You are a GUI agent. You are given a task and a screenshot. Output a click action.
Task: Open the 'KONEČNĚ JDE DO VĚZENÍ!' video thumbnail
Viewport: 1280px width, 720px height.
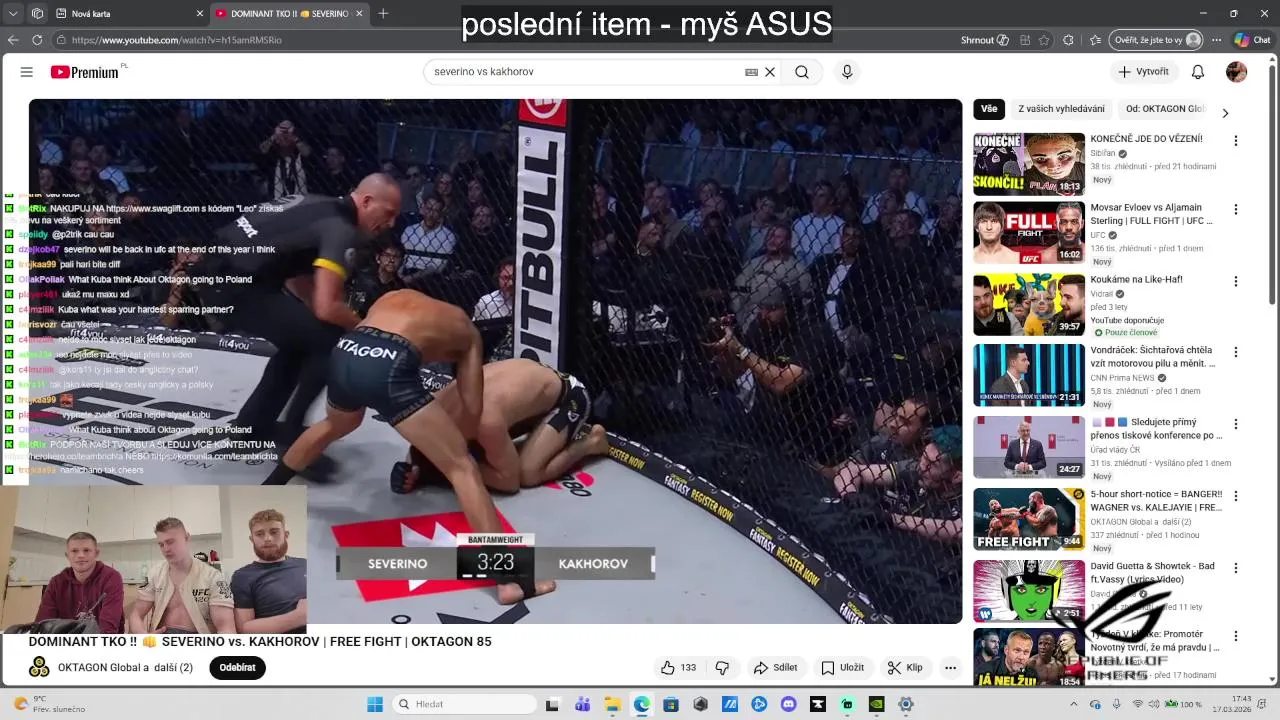[x=1029, y=164]
